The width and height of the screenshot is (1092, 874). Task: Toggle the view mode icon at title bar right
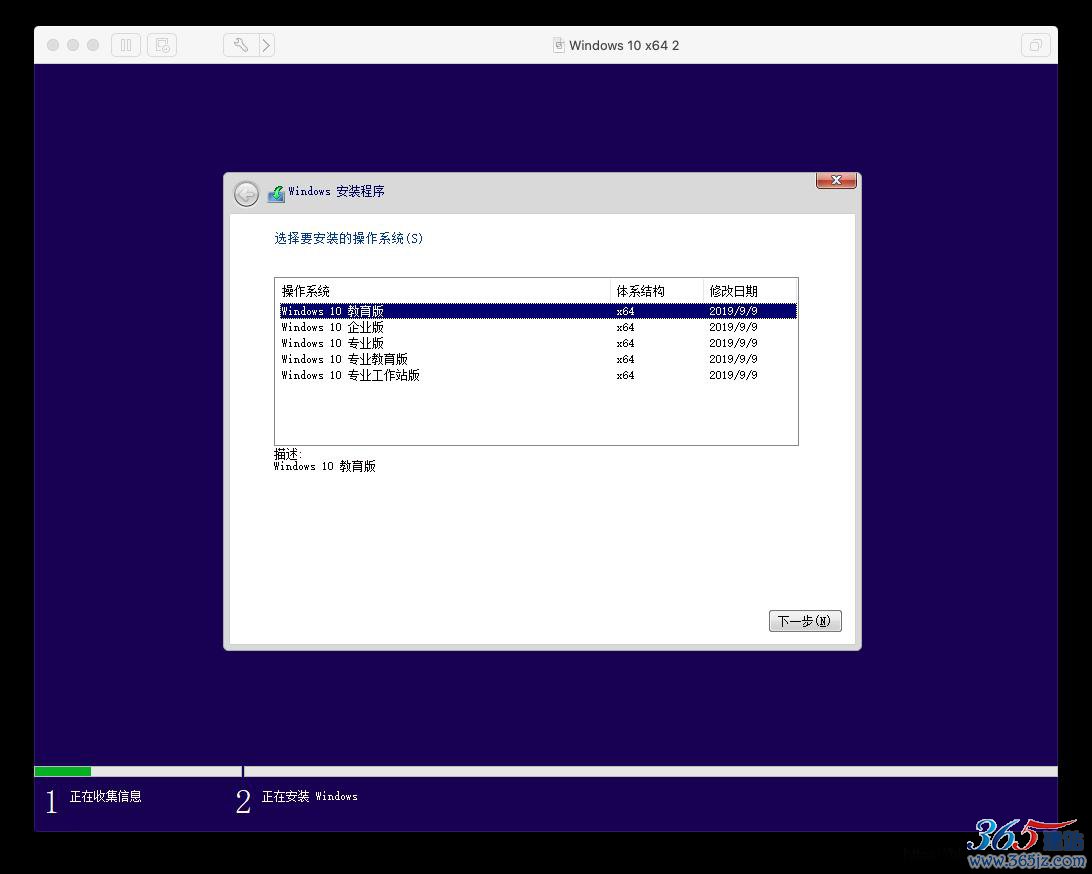[1036, 45]
